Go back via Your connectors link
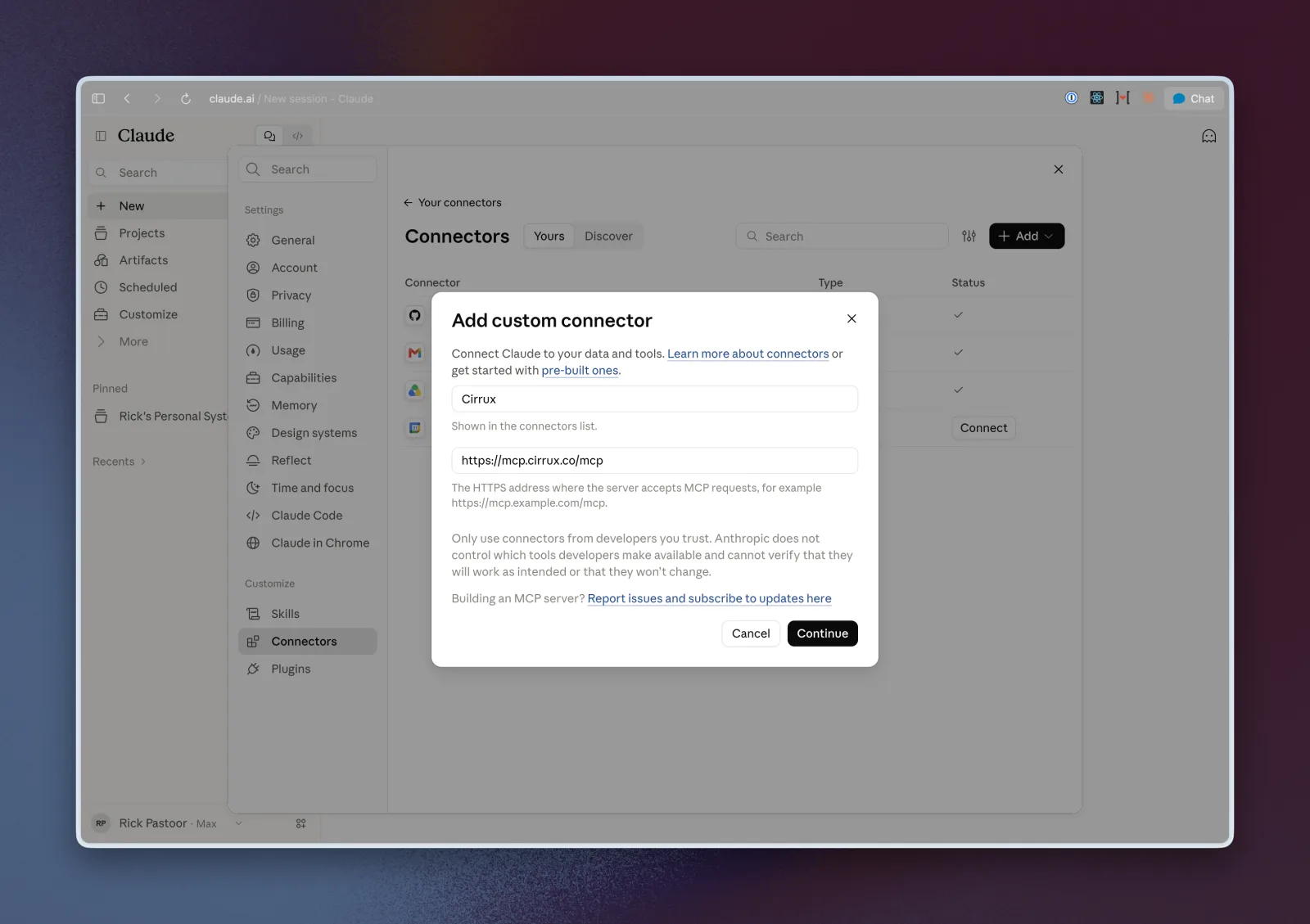Viewport: 1310px width, 924px height. tap(452, 203)
